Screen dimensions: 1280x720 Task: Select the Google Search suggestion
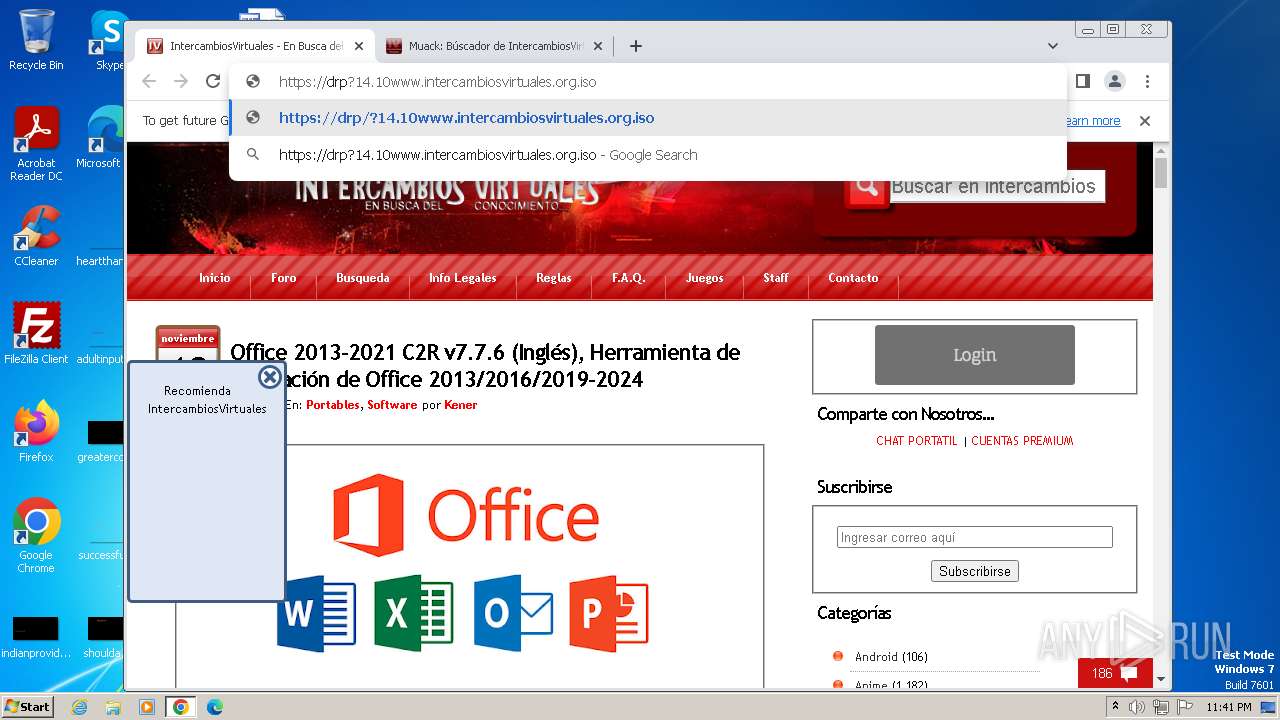[x=648, y=155]
